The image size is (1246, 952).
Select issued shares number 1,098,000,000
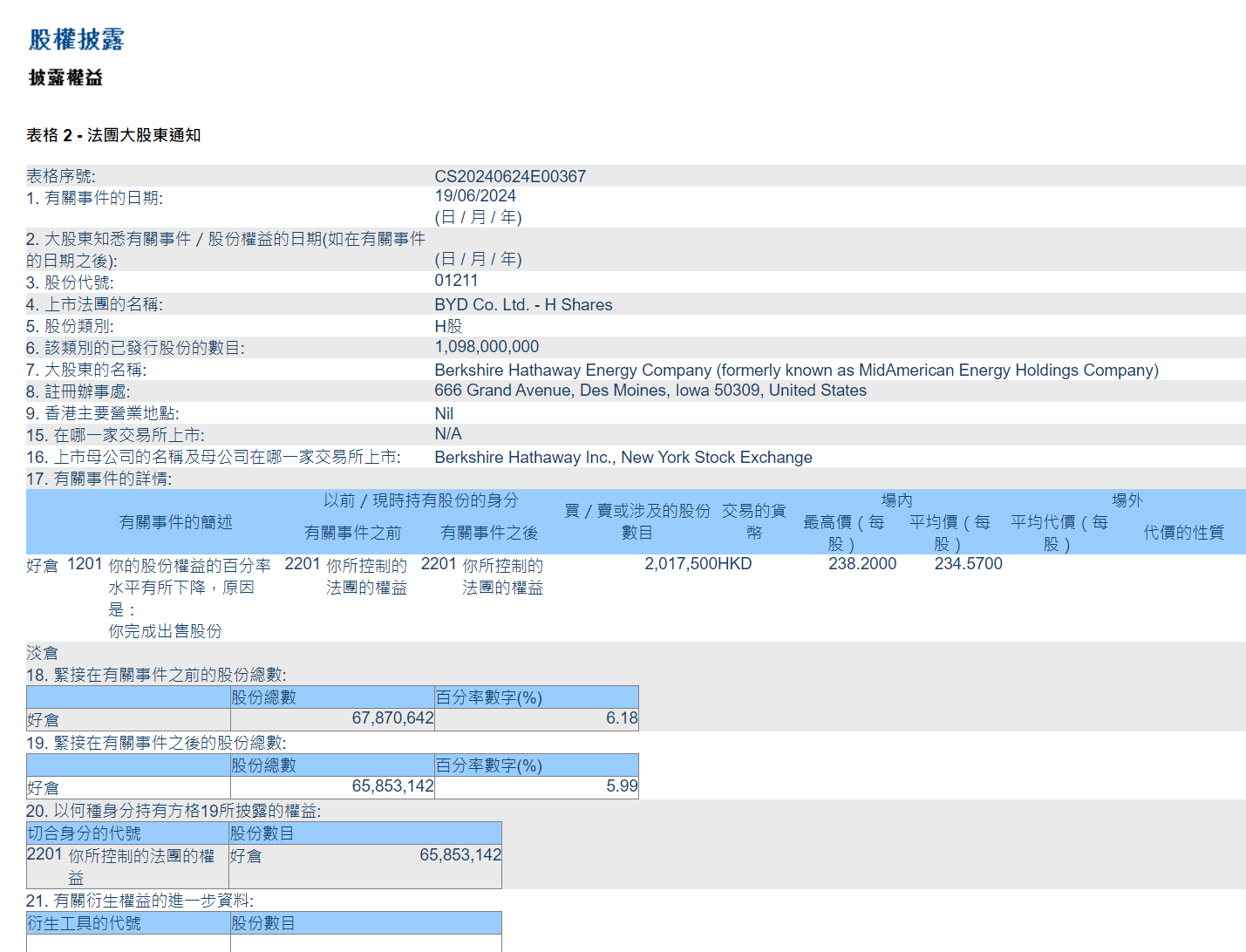coord(487,347)
